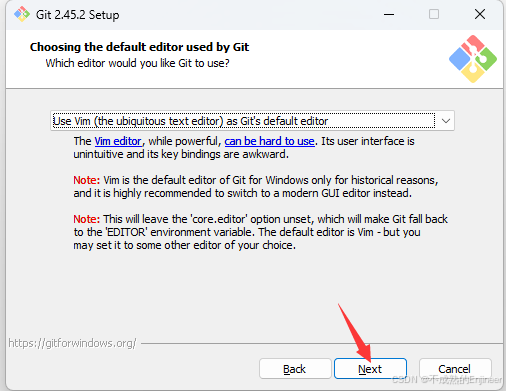Click the note about Vim historical reasons
The image size is (506, 391).
(x=256, y=187)
